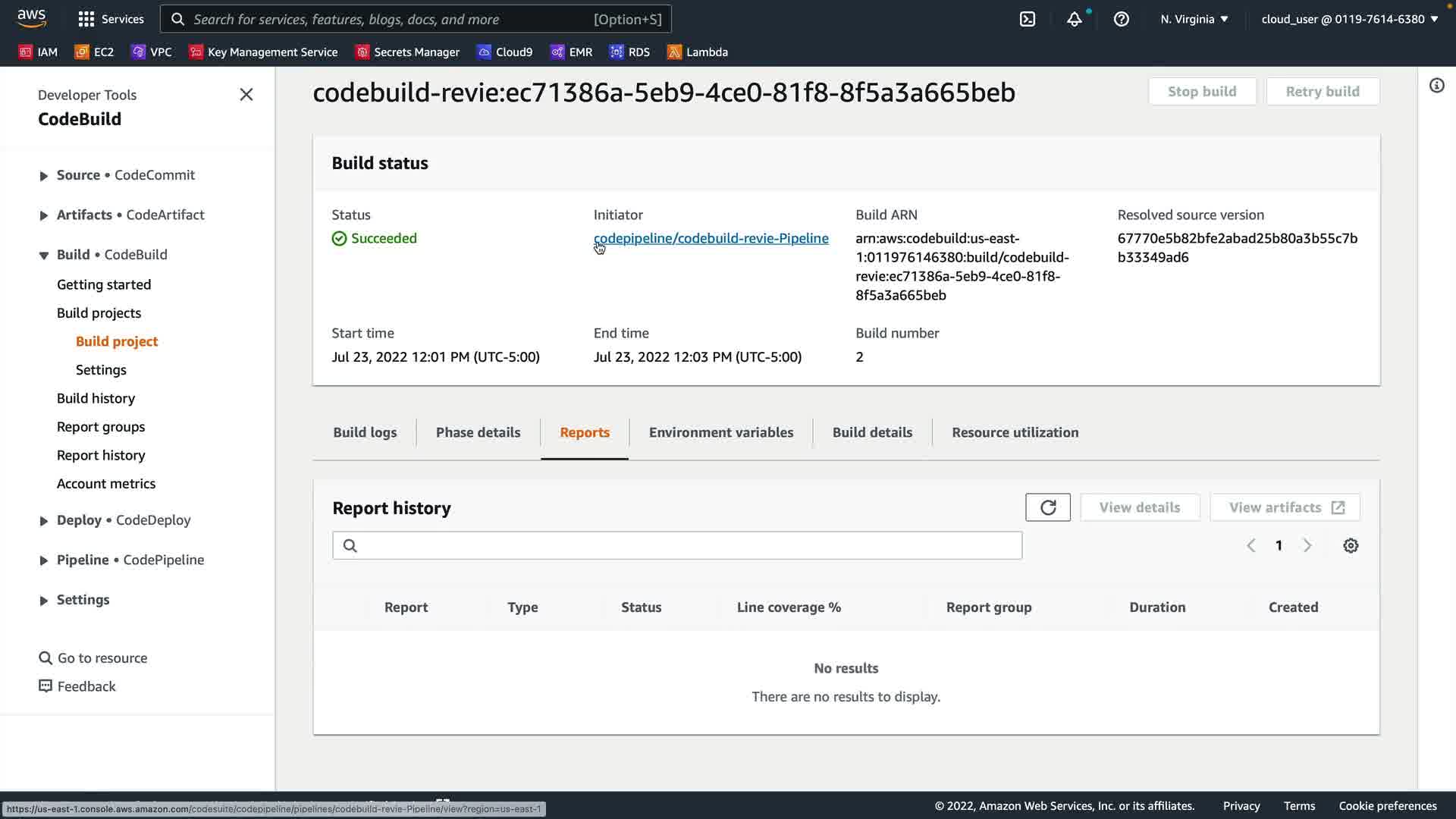Screen dimensions: 1456x819
Task: Refresh the Report history table
Action: tap(1047, 507)
